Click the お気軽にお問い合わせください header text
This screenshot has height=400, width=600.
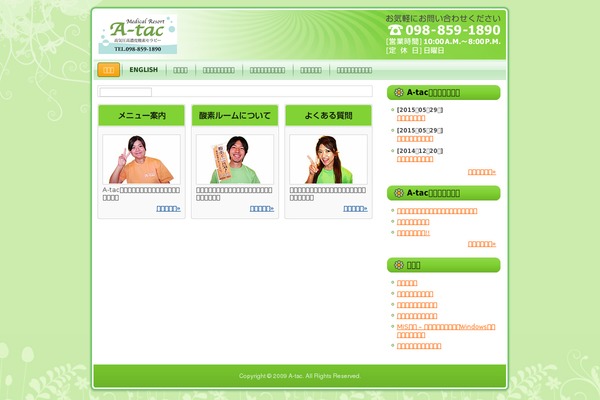(x=443, y=18)
